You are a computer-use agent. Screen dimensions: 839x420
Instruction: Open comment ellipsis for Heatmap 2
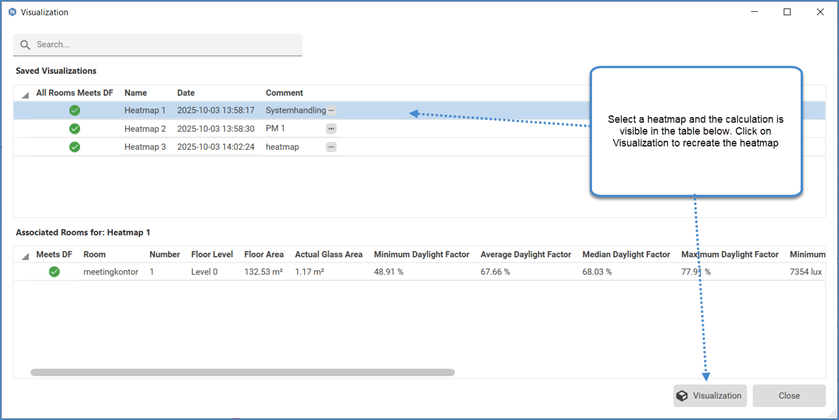331,129
